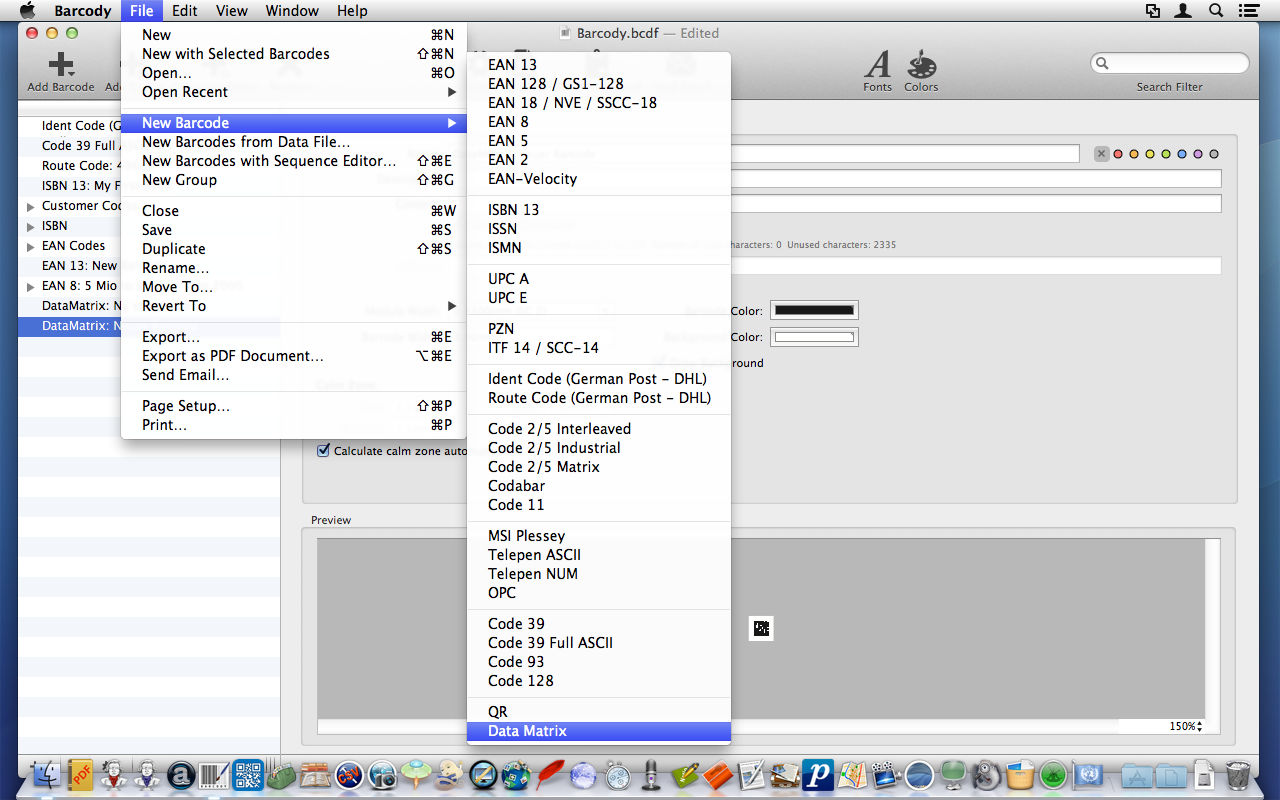
Task: Change the 150% preview zoom stepper
Action: coord(1199,726)
